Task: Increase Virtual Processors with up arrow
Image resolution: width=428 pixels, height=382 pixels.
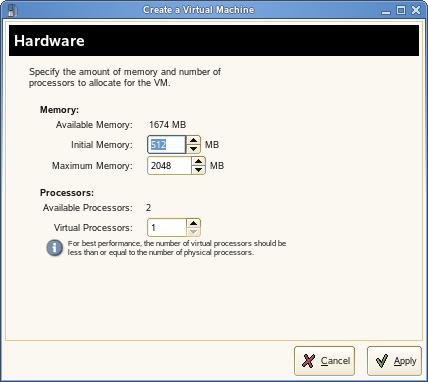Action: (x=193, y=223)
